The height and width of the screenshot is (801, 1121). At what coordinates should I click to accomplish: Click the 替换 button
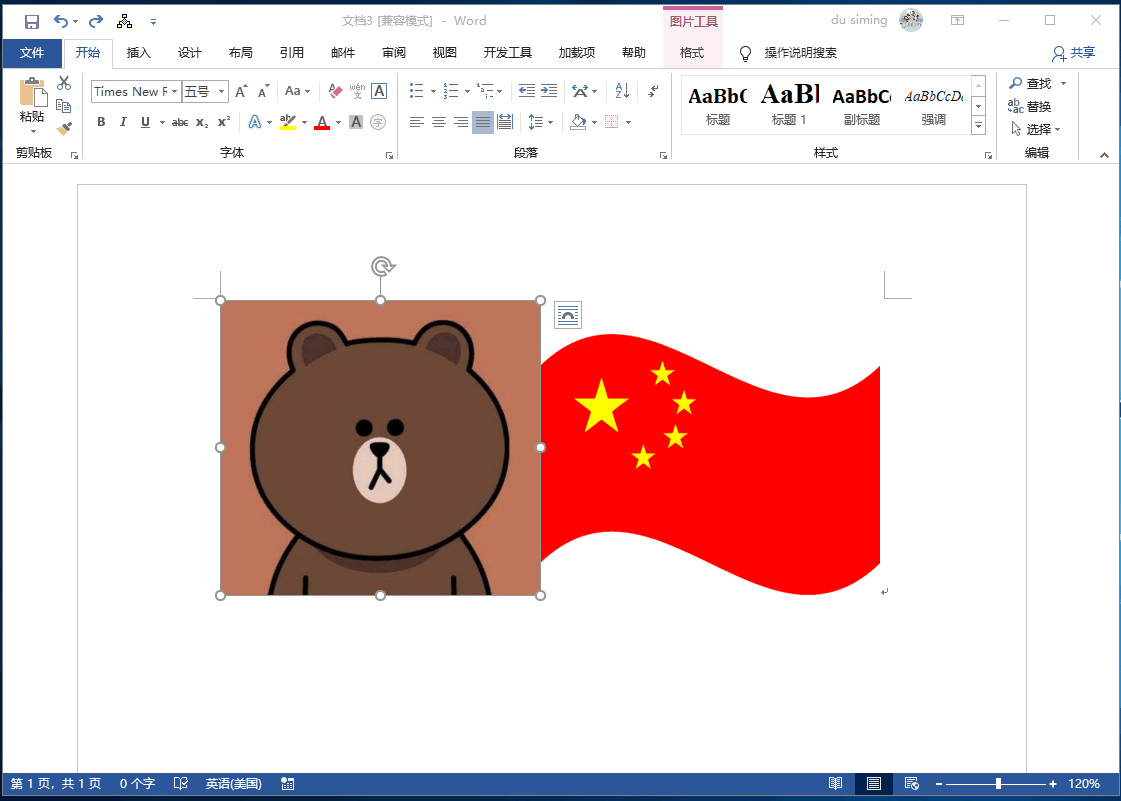(x=1029, y=107)
